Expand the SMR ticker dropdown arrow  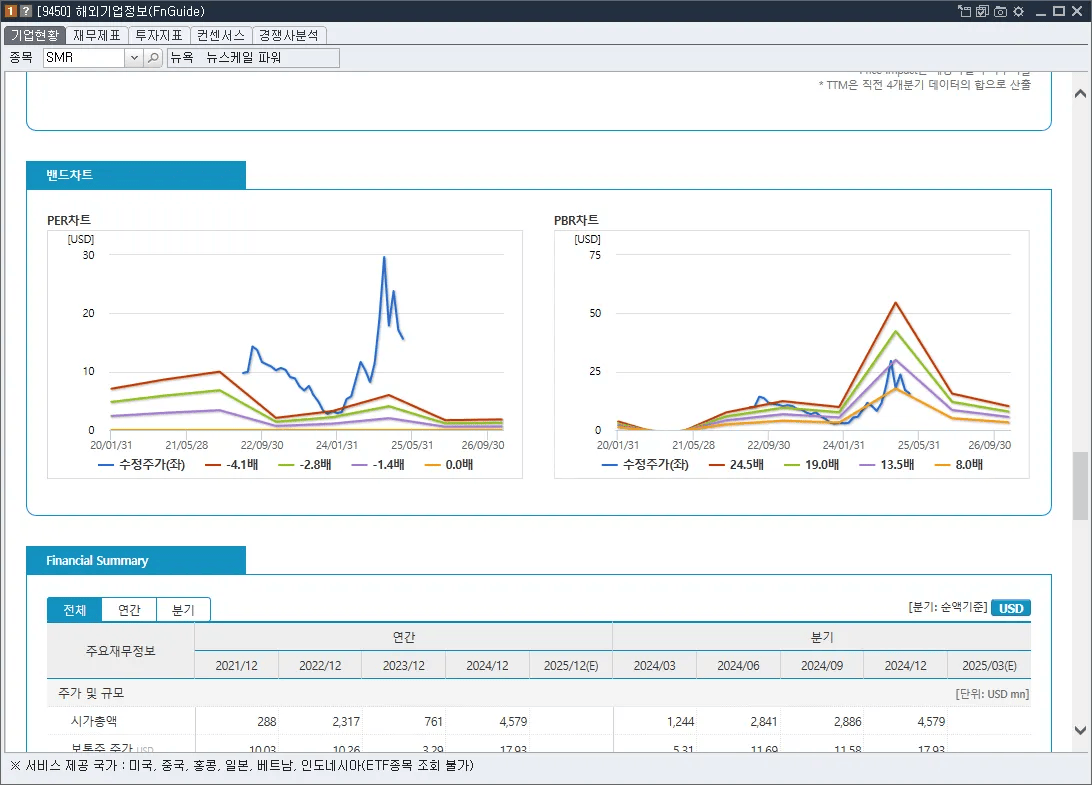[134, 58]
